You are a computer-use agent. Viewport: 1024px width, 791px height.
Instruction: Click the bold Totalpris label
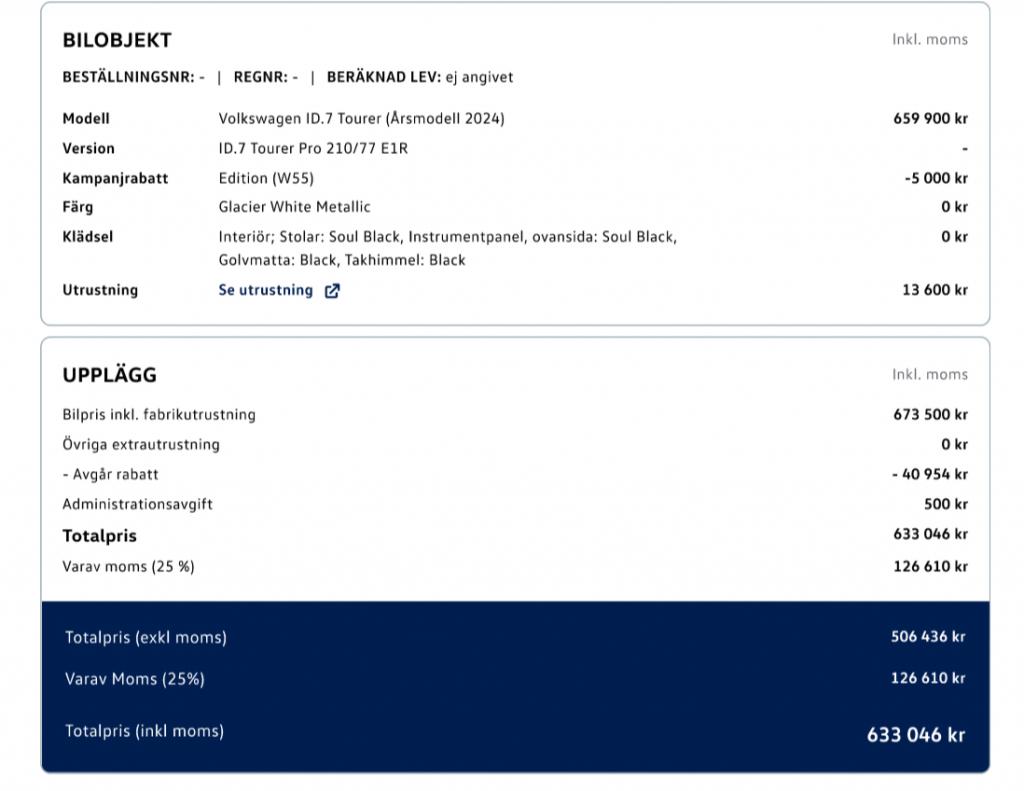coord(100,535)
